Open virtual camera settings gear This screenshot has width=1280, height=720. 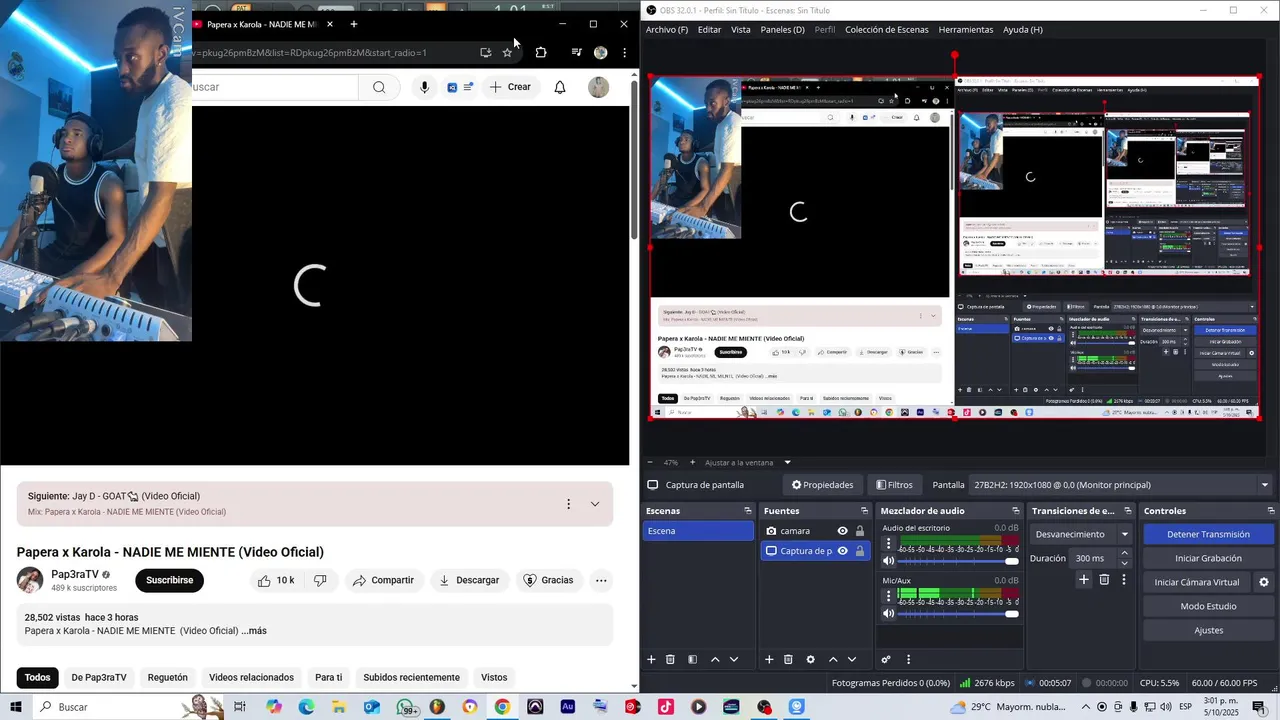(1264, 582)
